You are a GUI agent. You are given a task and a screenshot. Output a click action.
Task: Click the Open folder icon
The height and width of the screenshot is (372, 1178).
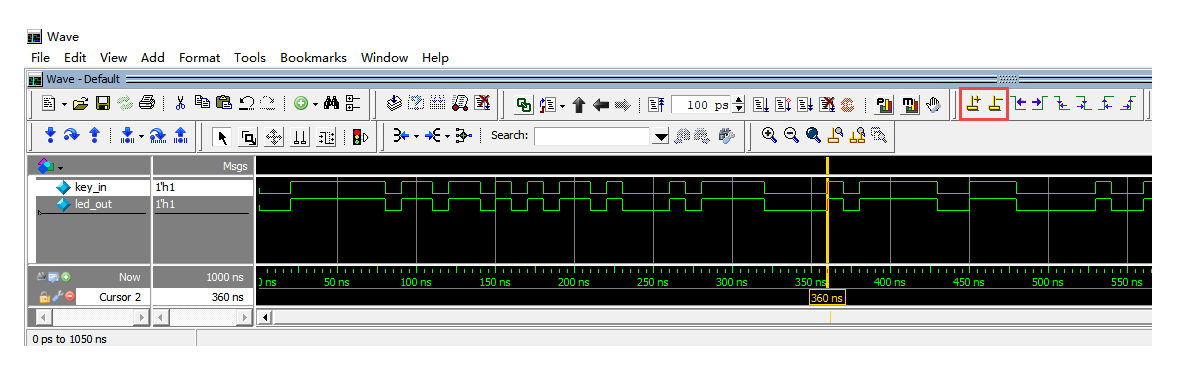tap(80, 104)
